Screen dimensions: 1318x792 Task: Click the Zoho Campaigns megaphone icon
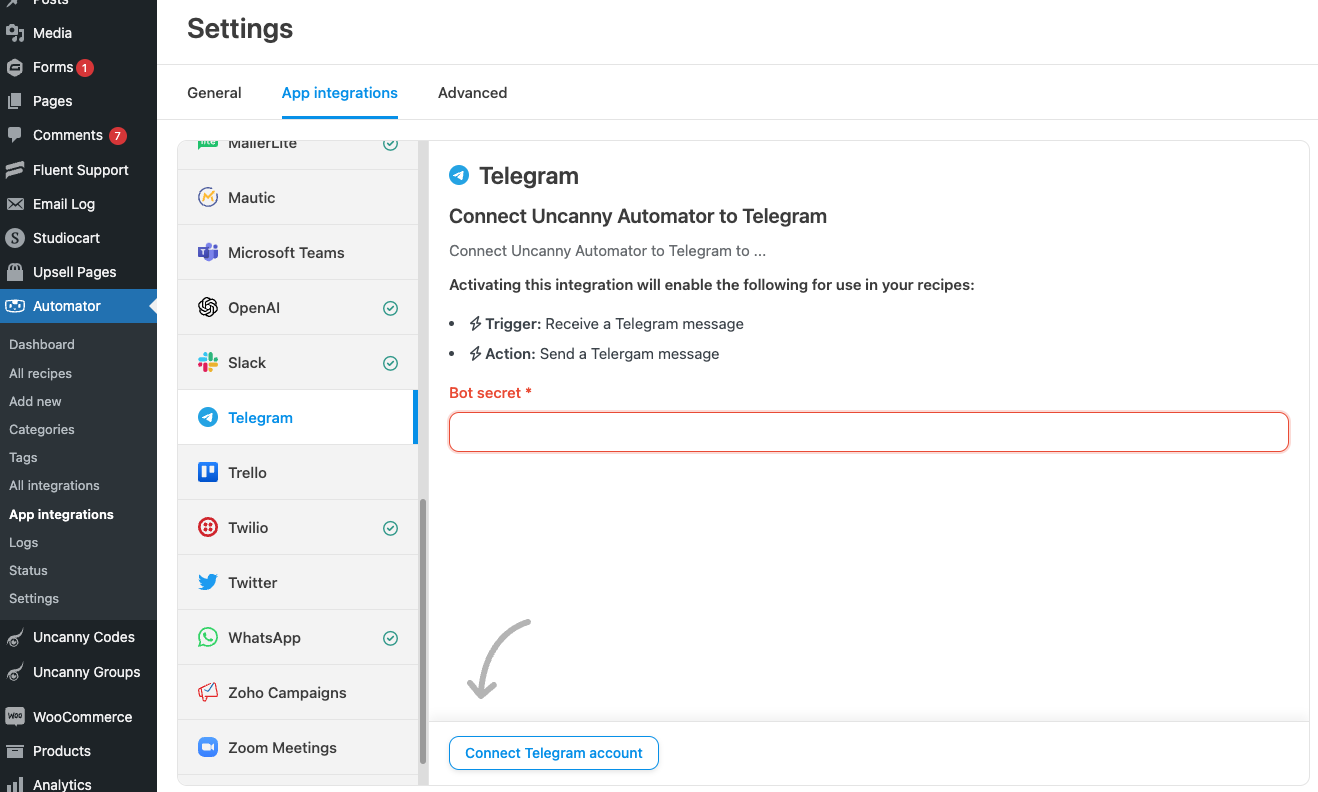(208, 692)
